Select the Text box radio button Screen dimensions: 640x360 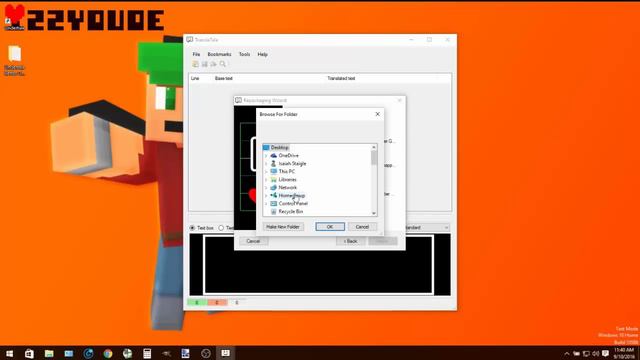click(192, 228)
